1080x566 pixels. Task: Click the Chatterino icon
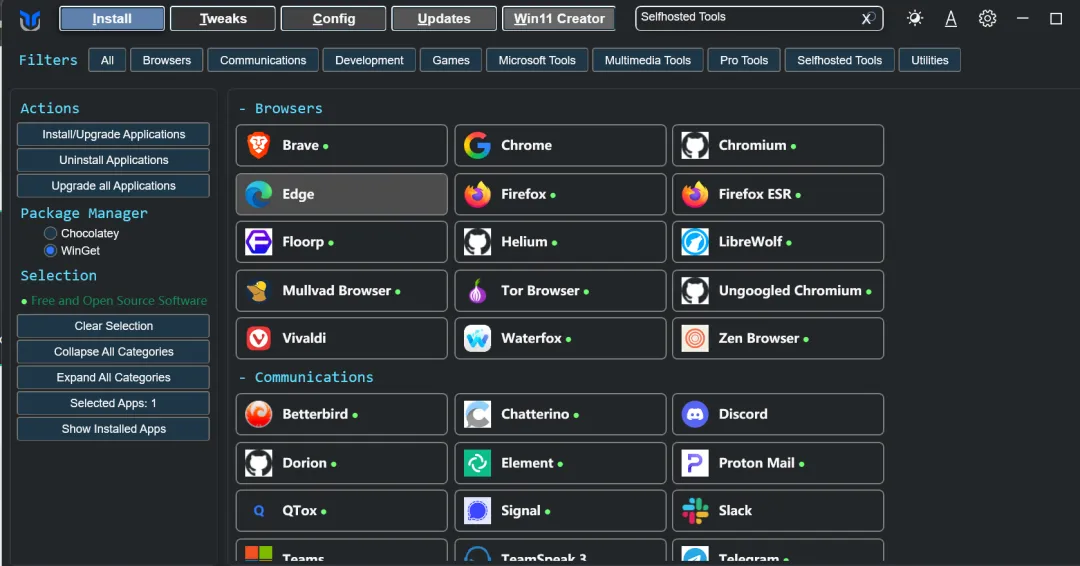tap(477, 414)
